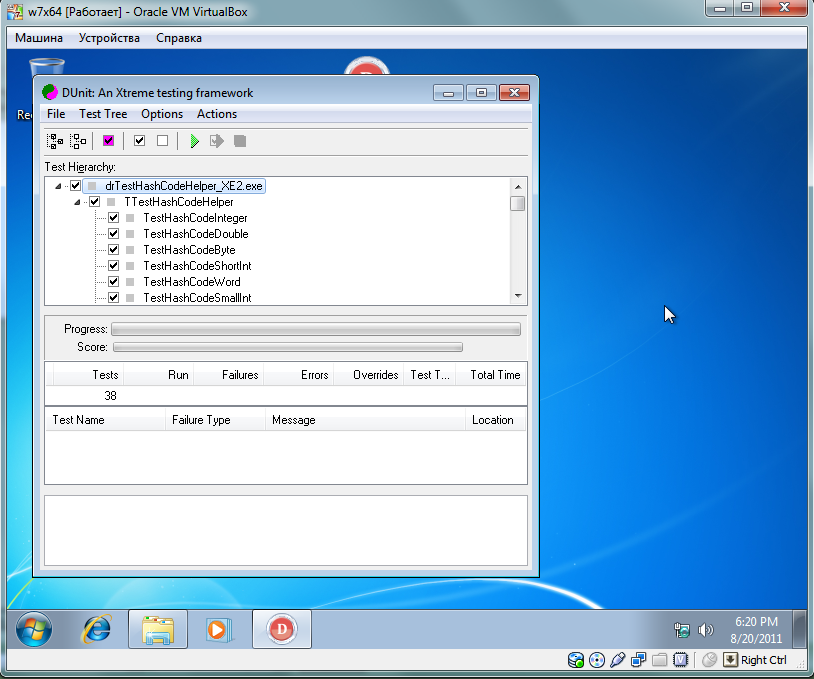The image size is (814, 679).
Task: Run tests with the green play icon
Action: 195,141
